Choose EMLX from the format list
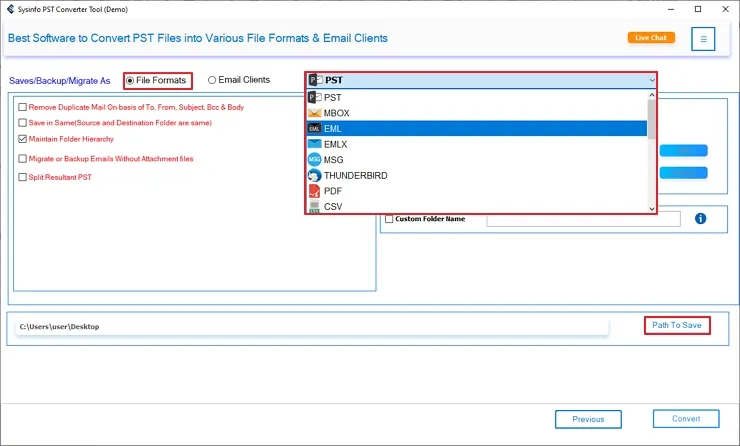 point(477,144)
